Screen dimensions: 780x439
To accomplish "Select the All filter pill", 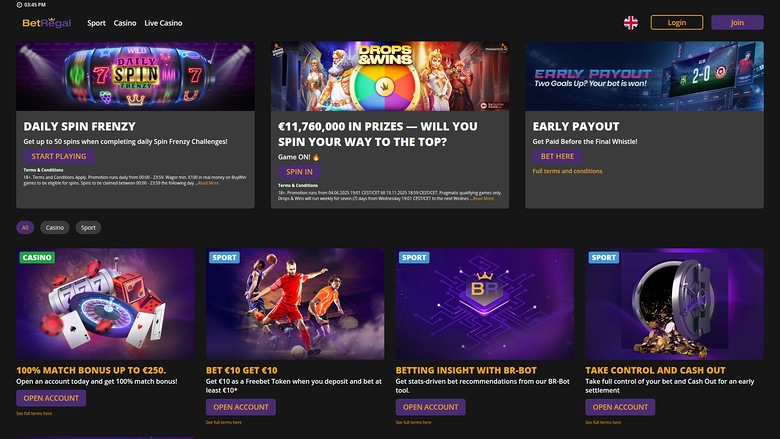I will point(25,227).
